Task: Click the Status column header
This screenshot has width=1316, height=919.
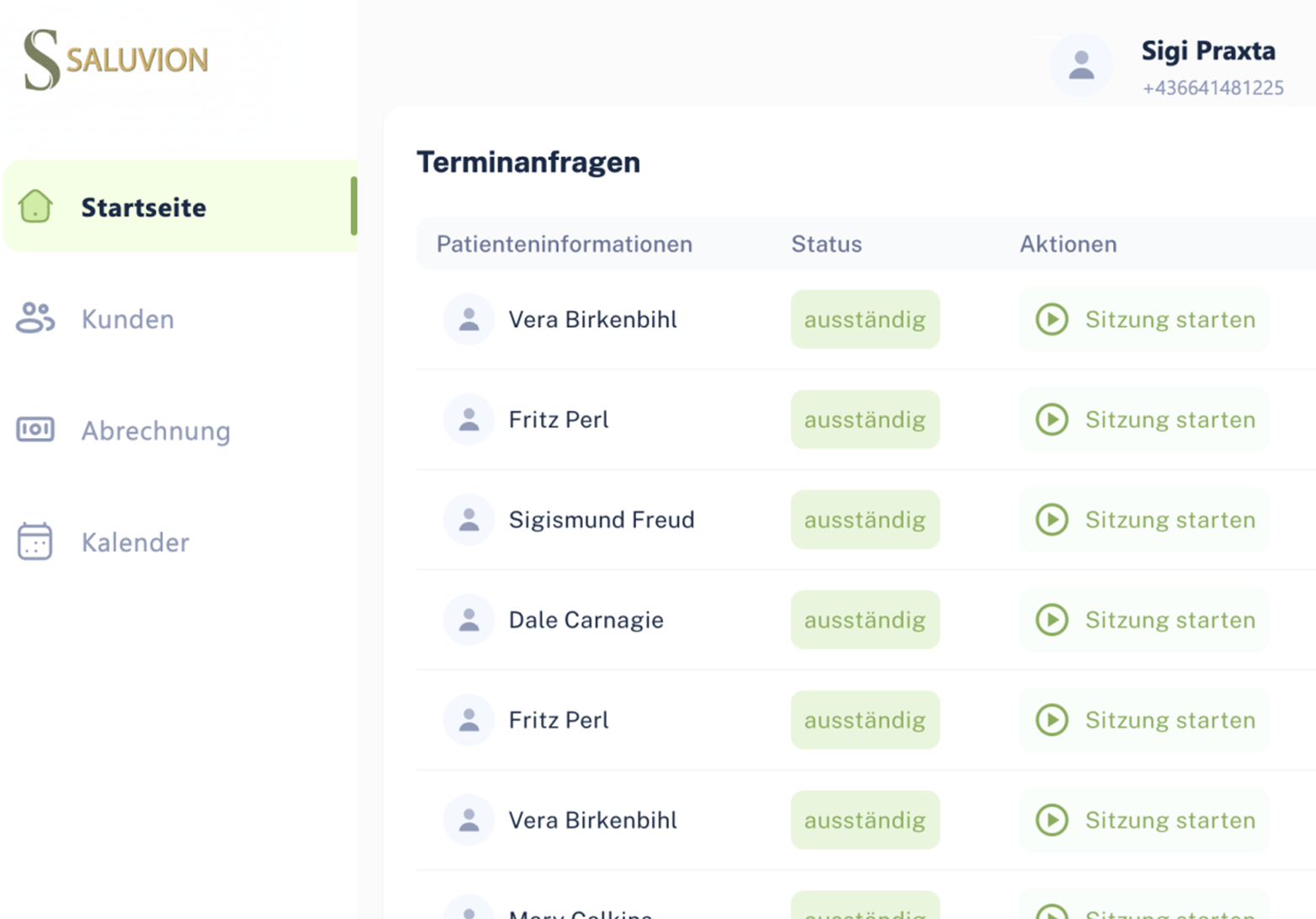Action: [x=826, y=244]
